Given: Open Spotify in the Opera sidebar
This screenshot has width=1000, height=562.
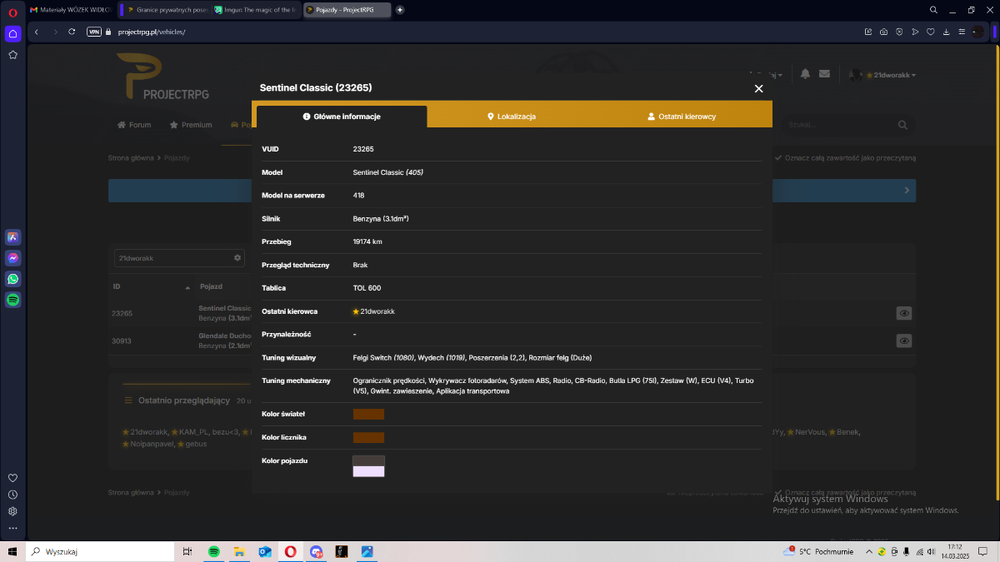Looking at the screenshot, I should click(x=13, y=300).
